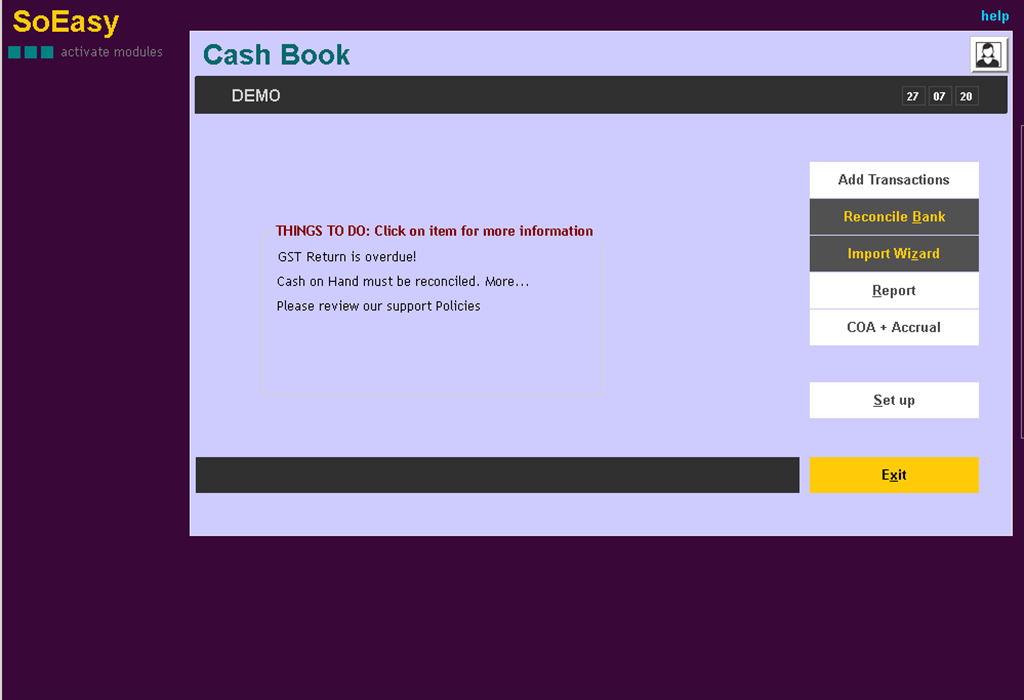The width and height of the screenshot is (1024, 700).
Task: Open 'Please review our support Policies' item
Action: [378, 306]
